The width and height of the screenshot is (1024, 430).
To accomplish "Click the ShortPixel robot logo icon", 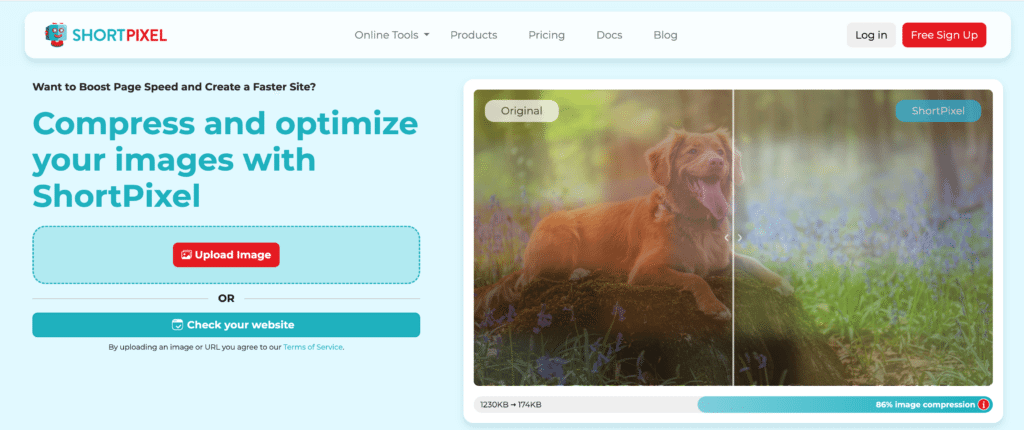I will (56, 35).
